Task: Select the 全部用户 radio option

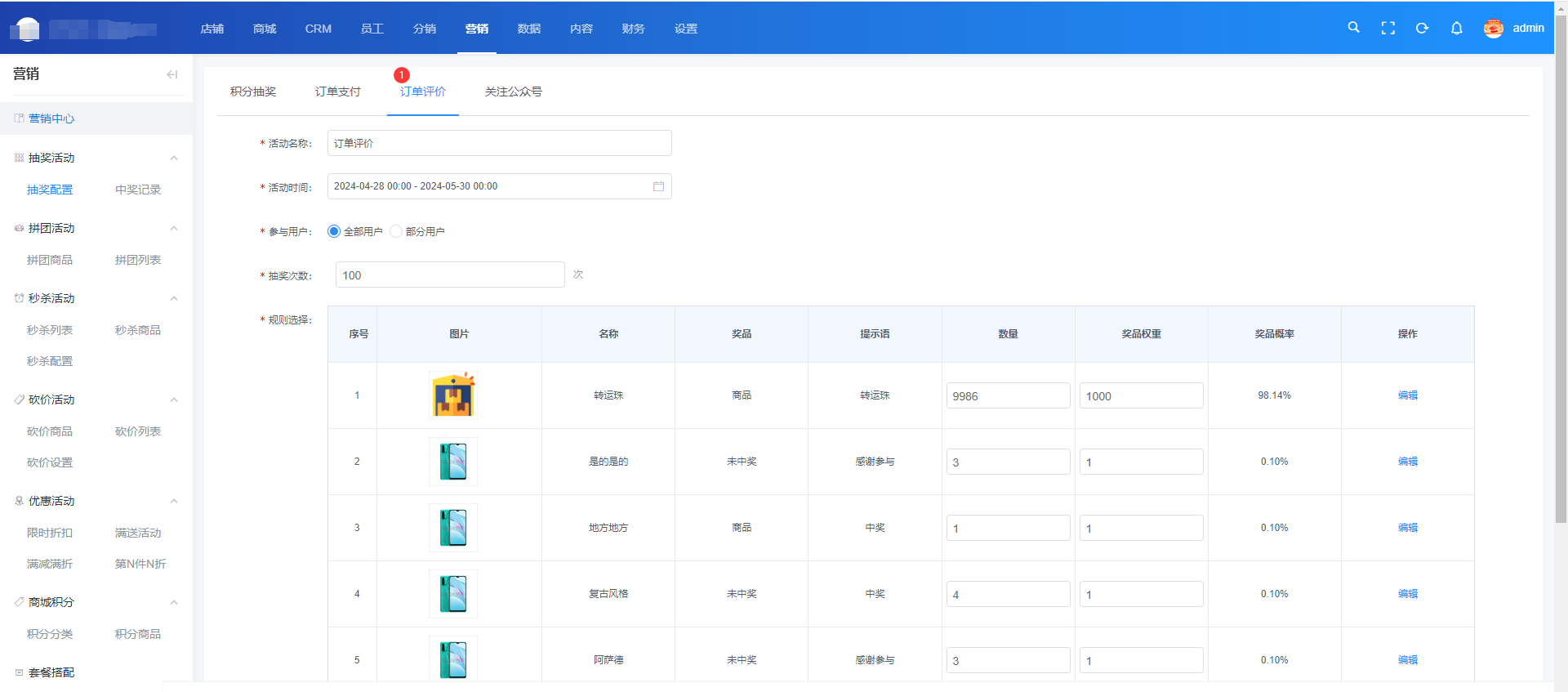Action: (x=334, y=231)
